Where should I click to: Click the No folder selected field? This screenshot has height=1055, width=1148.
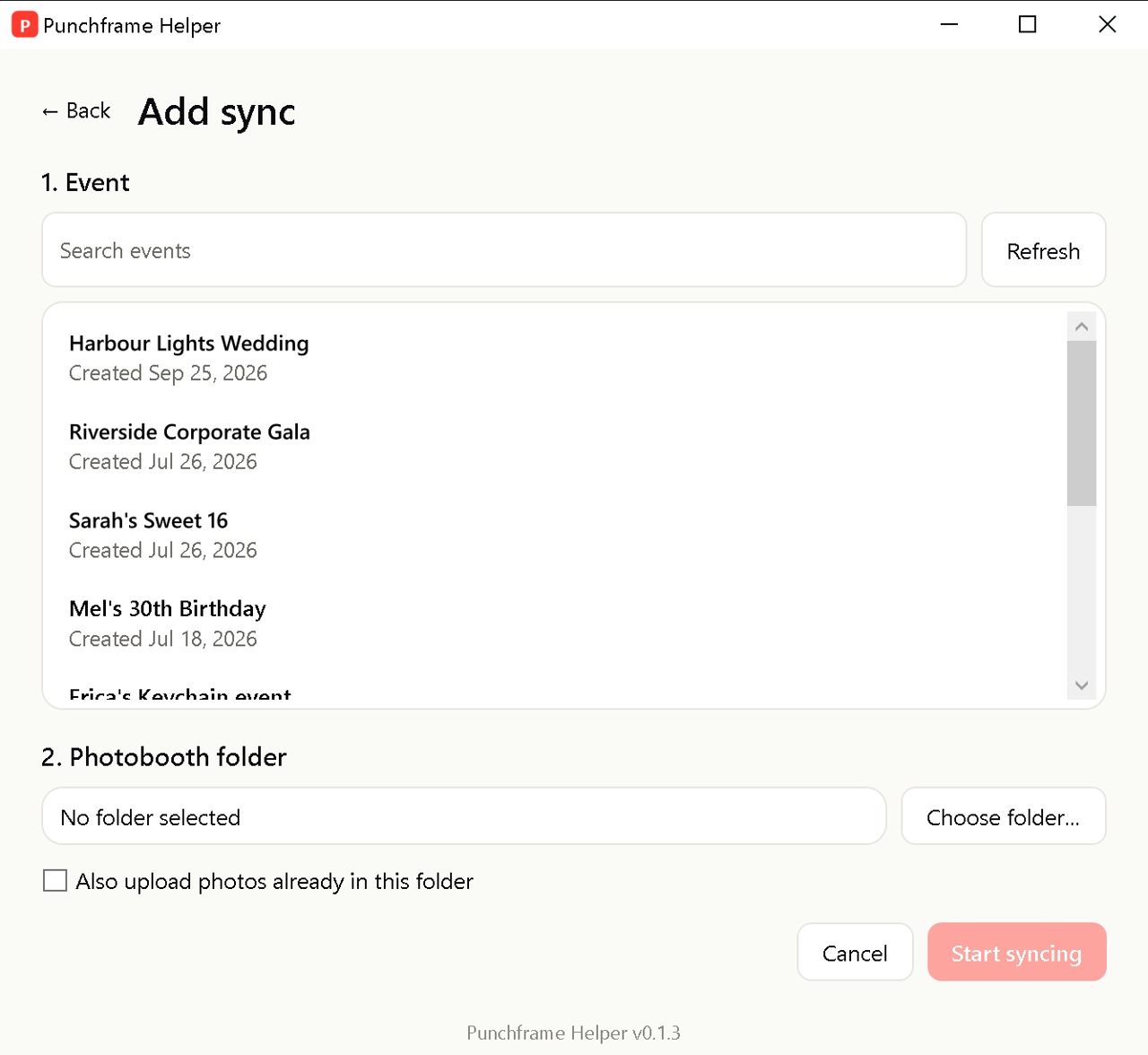tap(464, 816)
